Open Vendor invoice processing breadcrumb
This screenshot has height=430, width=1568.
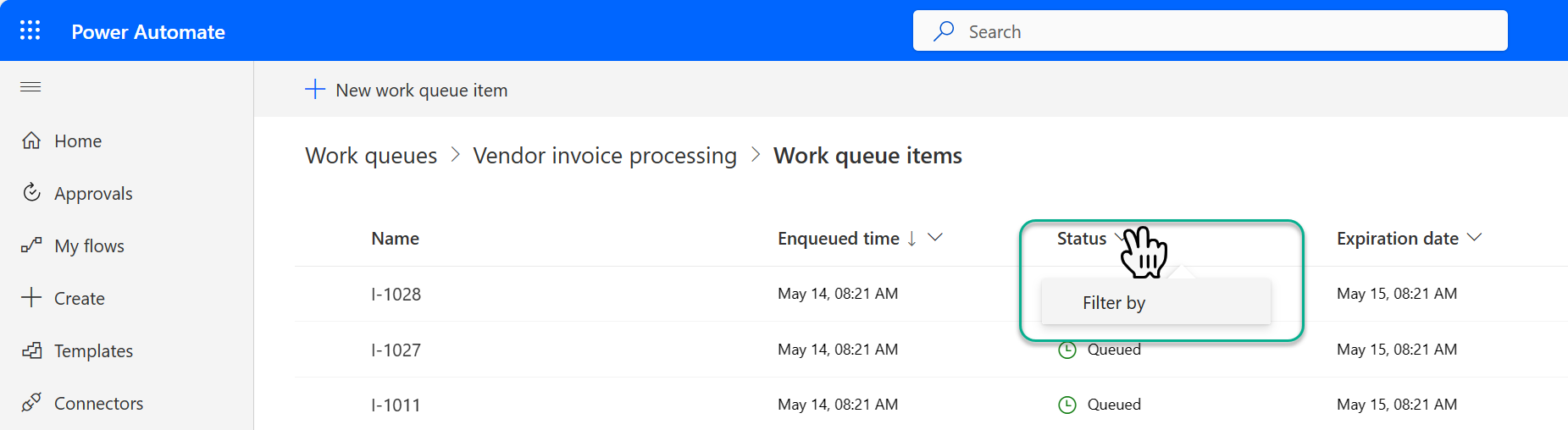click(605, 156)
